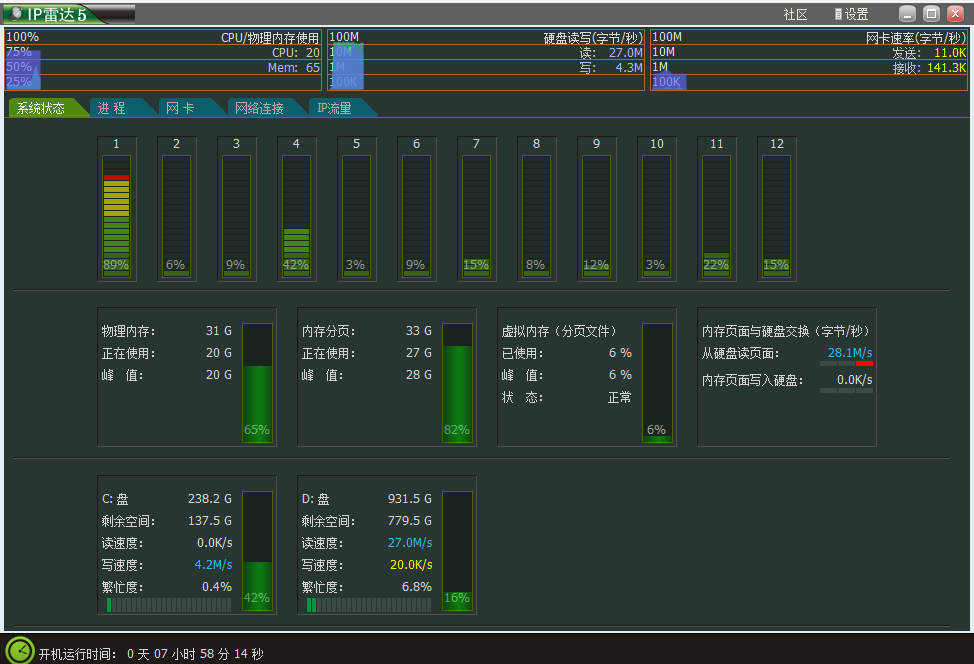Click the 物理内存 65% gauge
974x664 pixels.
(257, 381)
